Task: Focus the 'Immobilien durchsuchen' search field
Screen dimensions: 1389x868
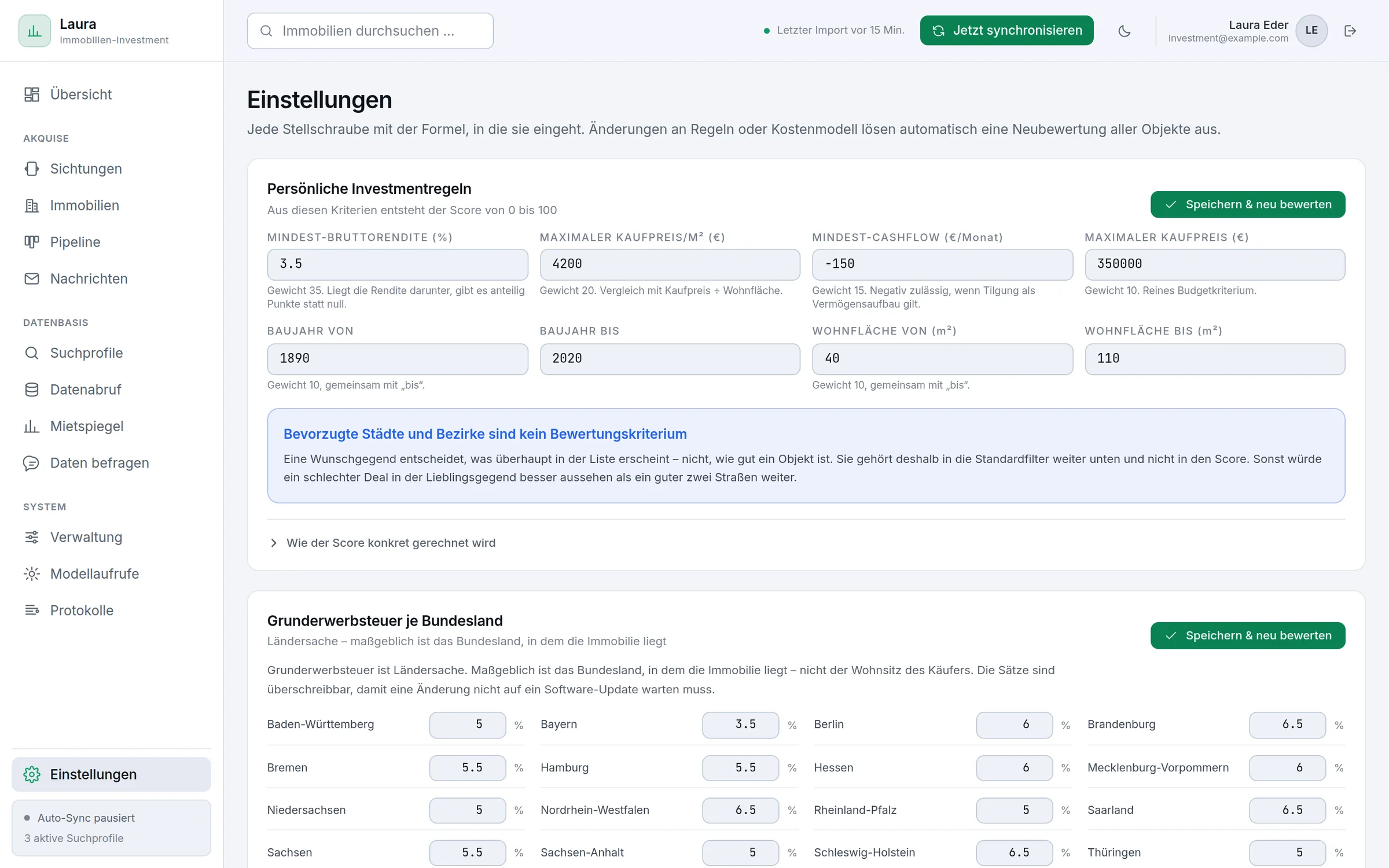Action: click(370, 31)
